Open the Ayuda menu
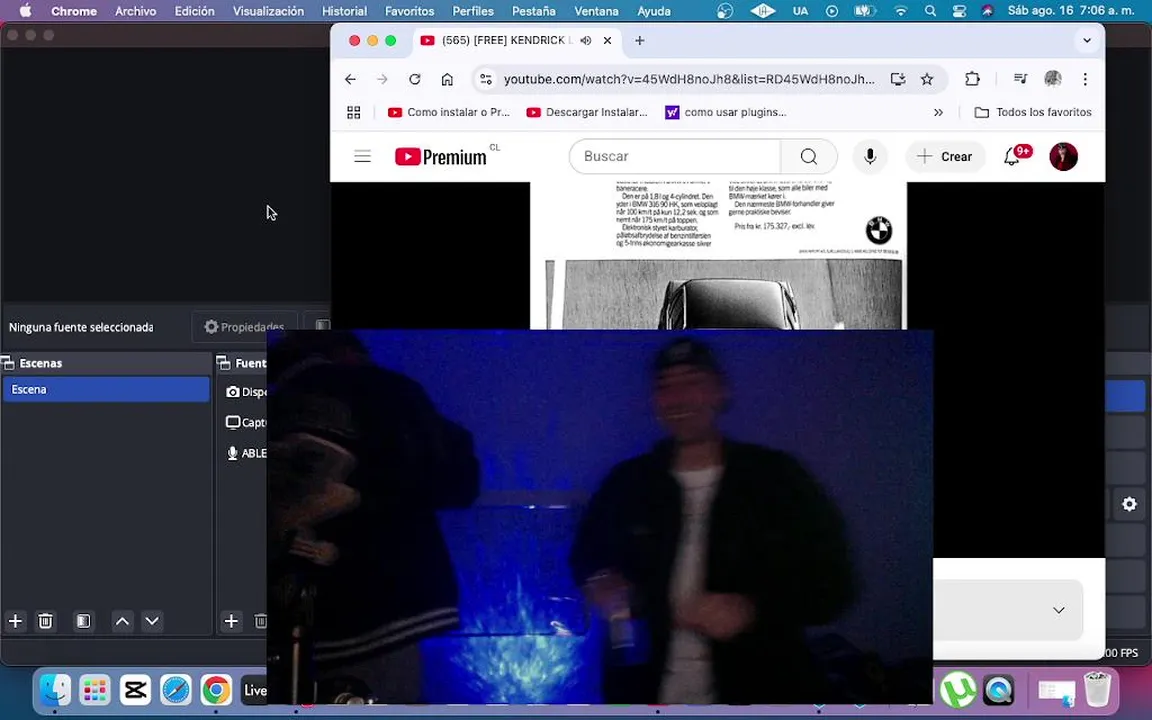This screenshot has width=1152, height=720. click(x=654, y=11)
